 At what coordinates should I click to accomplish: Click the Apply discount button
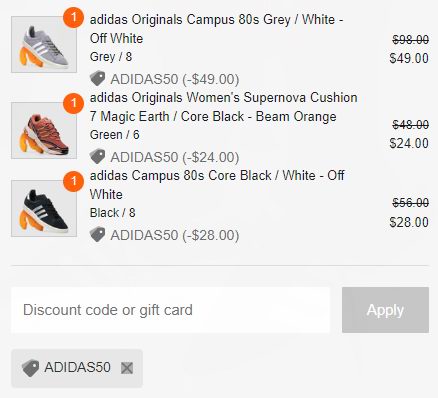pyautogui.click(x=385, y=310)
